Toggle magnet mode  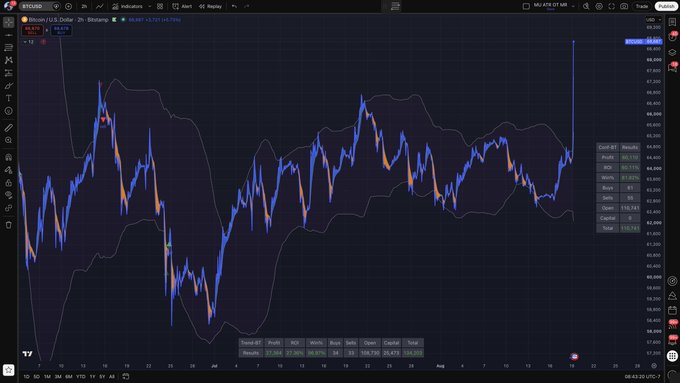tap(9, 157)
